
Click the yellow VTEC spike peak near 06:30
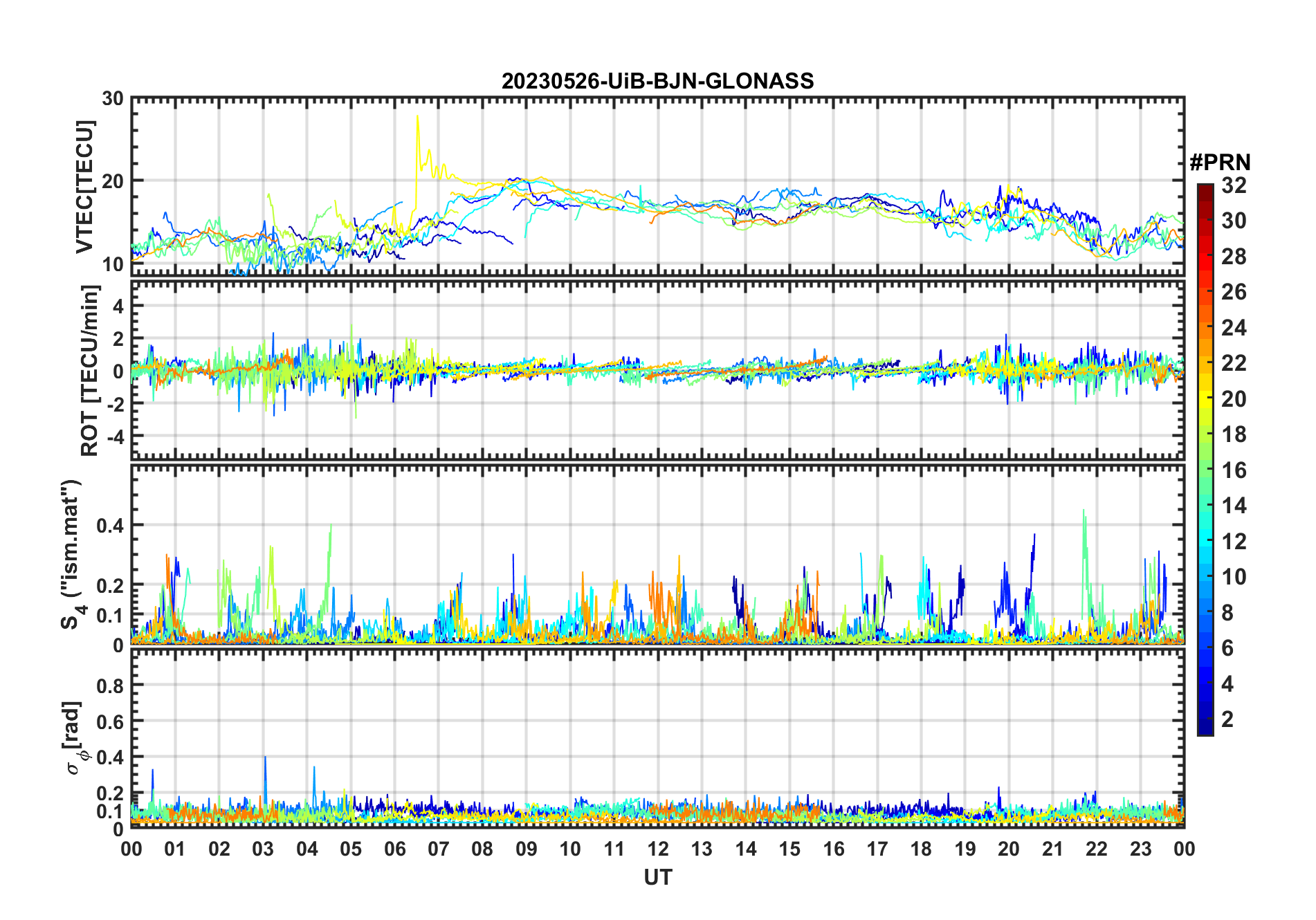click(x=417, y=117)
